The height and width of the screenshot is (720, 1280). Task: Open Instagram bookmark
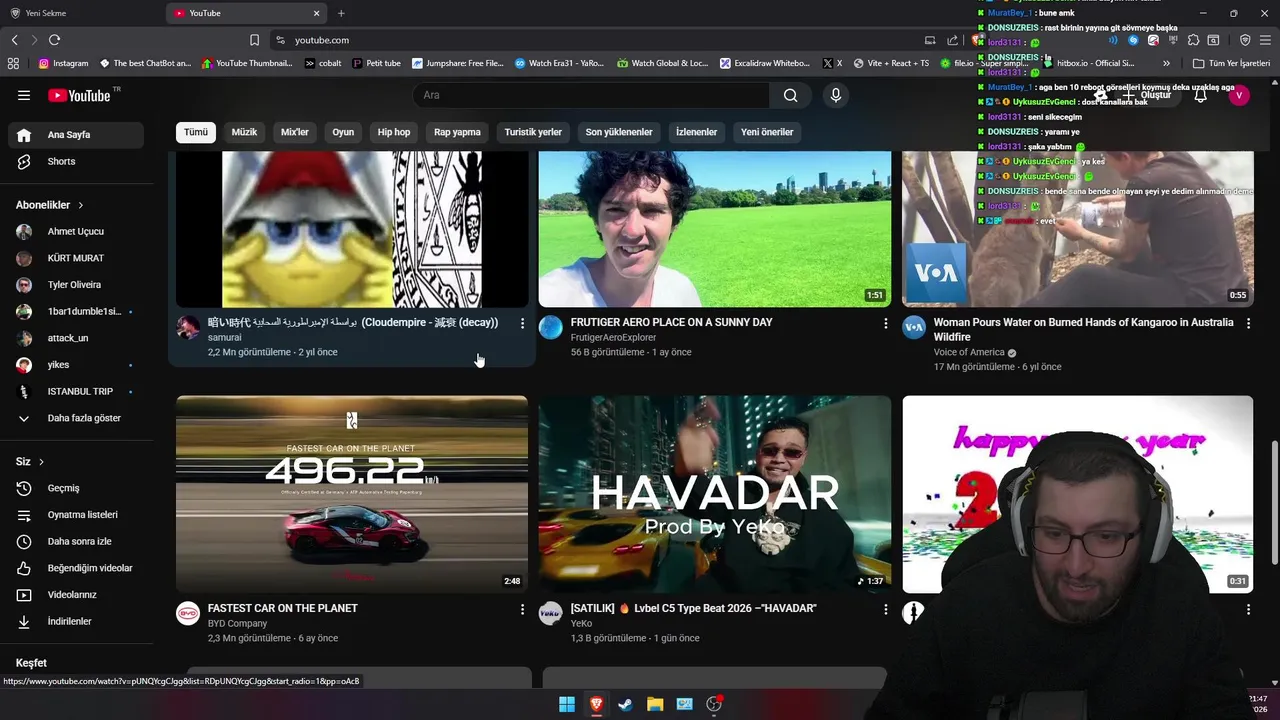[63, 63]
